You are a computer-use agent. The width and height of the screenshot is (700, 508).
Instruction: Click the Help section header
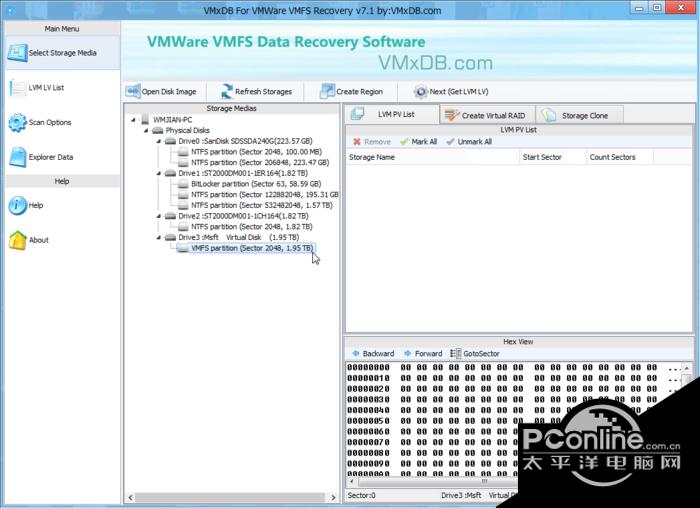[62, 181]
